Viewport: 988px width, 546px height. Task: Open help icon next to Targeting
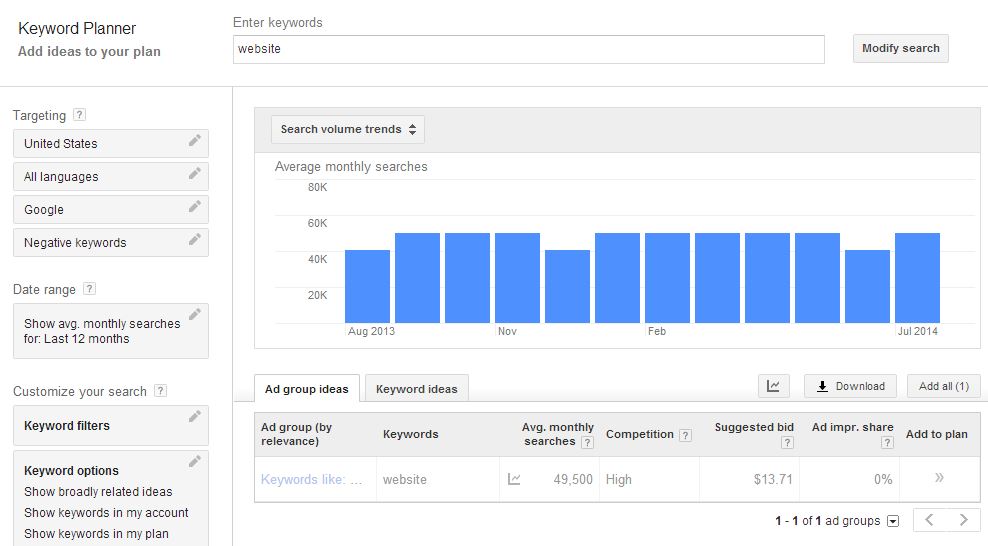[x=79, y=115]
